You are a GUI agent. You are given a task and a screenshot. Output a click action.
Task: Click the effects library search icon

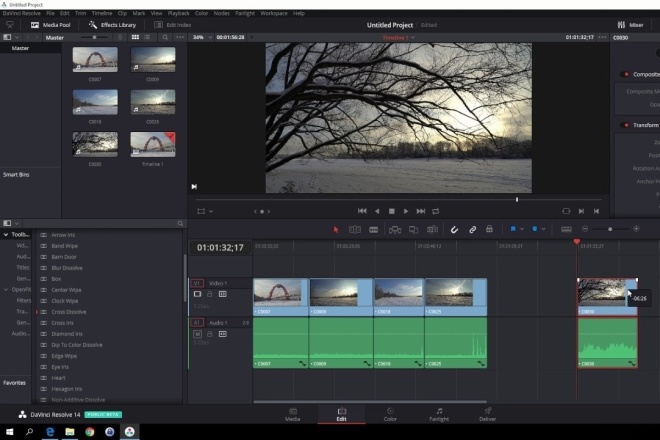tap(180, 224)
